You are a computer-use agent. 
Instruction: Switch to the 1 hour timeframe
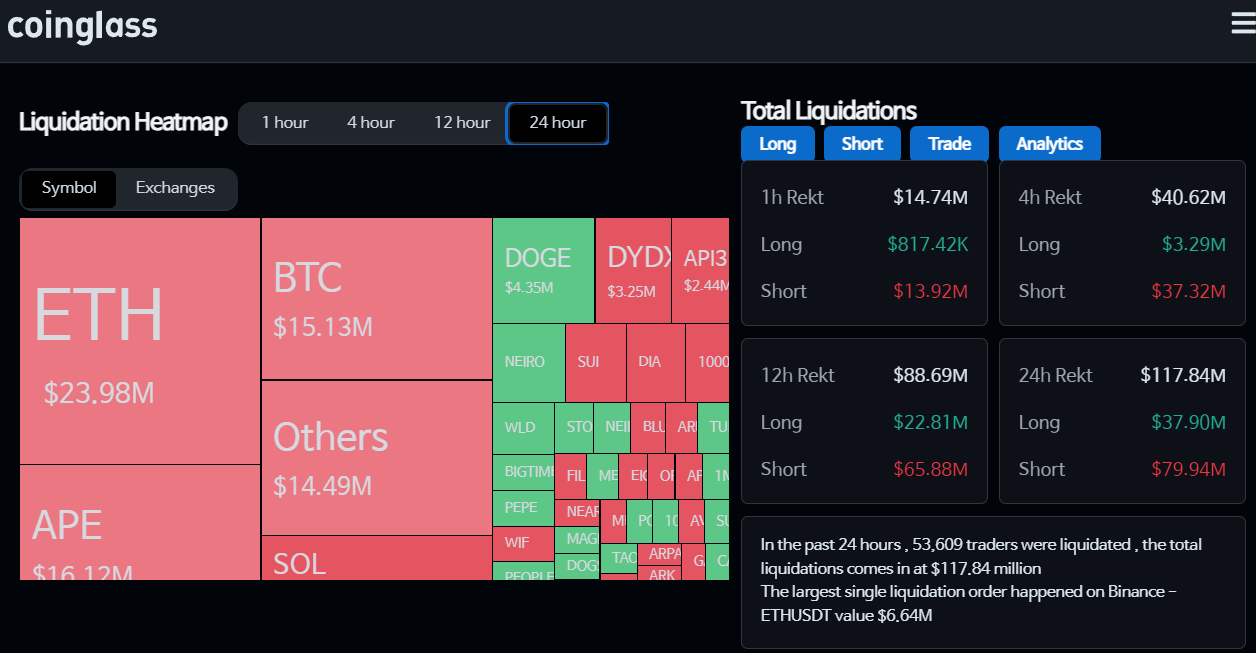coord(285,123)
